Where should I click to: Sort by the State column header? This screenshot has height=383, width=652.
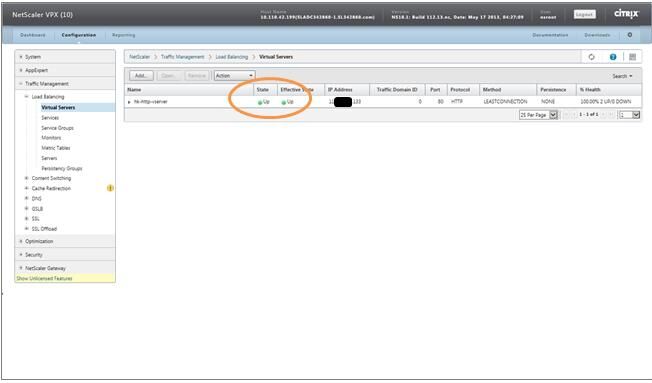[x=265, y=90]
